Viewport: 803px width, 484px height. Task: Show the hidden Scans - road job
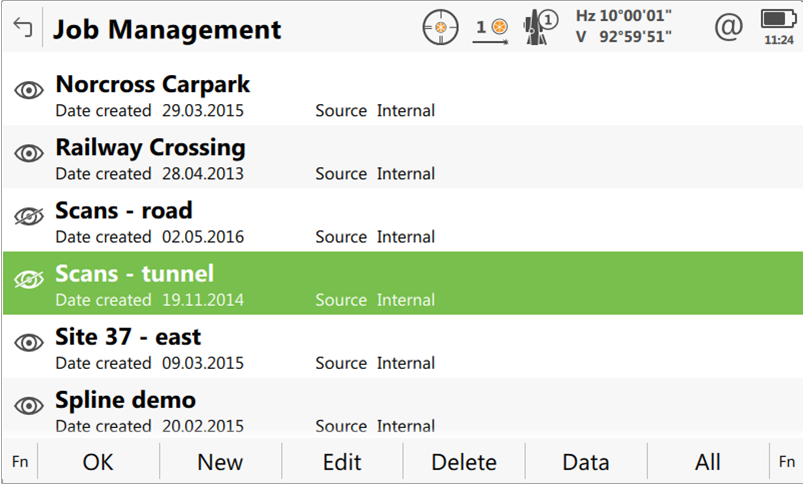pyautogui.click(x=29, y=217)
